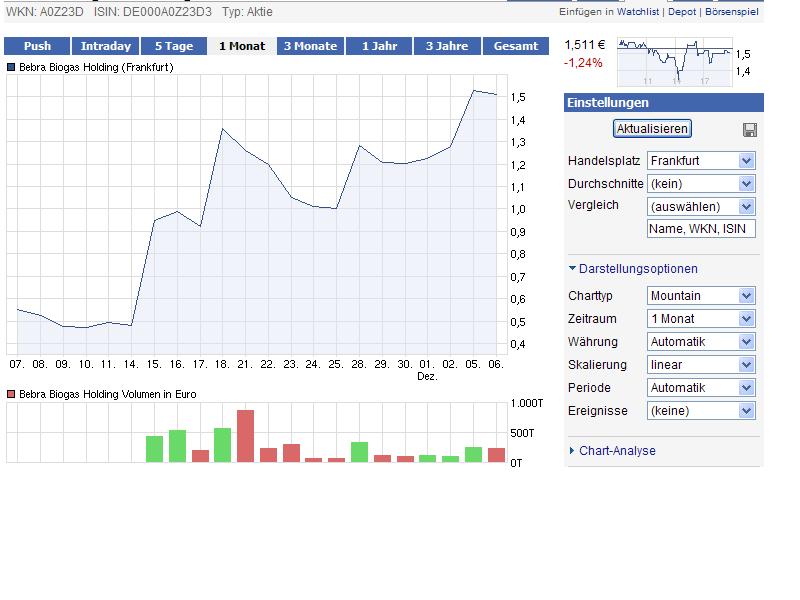Screen dimensions: 800x600
Task: Click the Name, WKN, ISIN input field
Action: 701,229
